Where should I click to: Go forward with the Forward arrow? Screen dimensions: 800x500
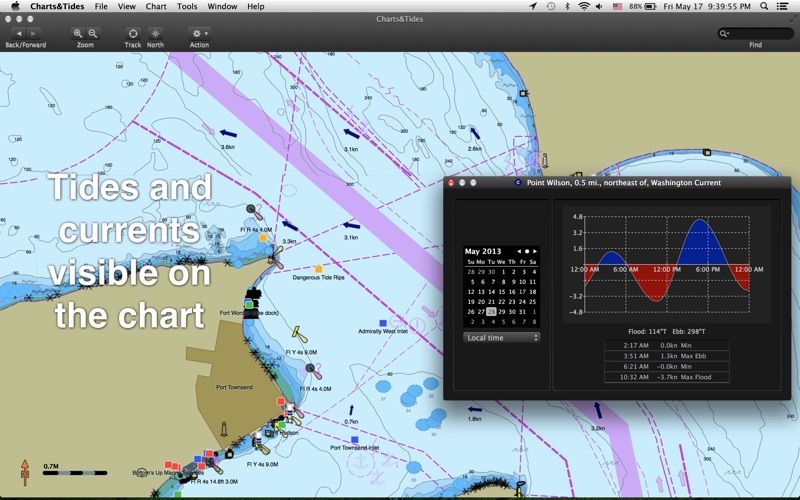tap(33, 34)
